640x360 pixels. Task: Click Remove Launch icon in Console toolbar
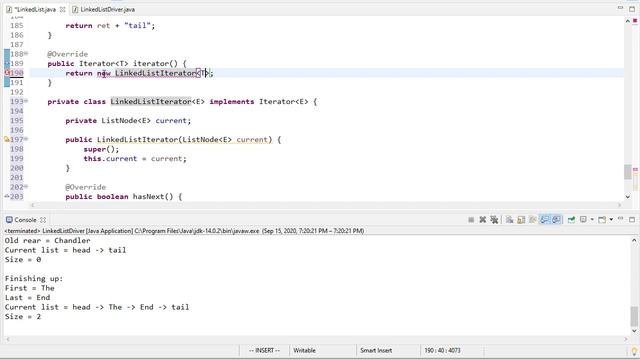click(482, 220)
